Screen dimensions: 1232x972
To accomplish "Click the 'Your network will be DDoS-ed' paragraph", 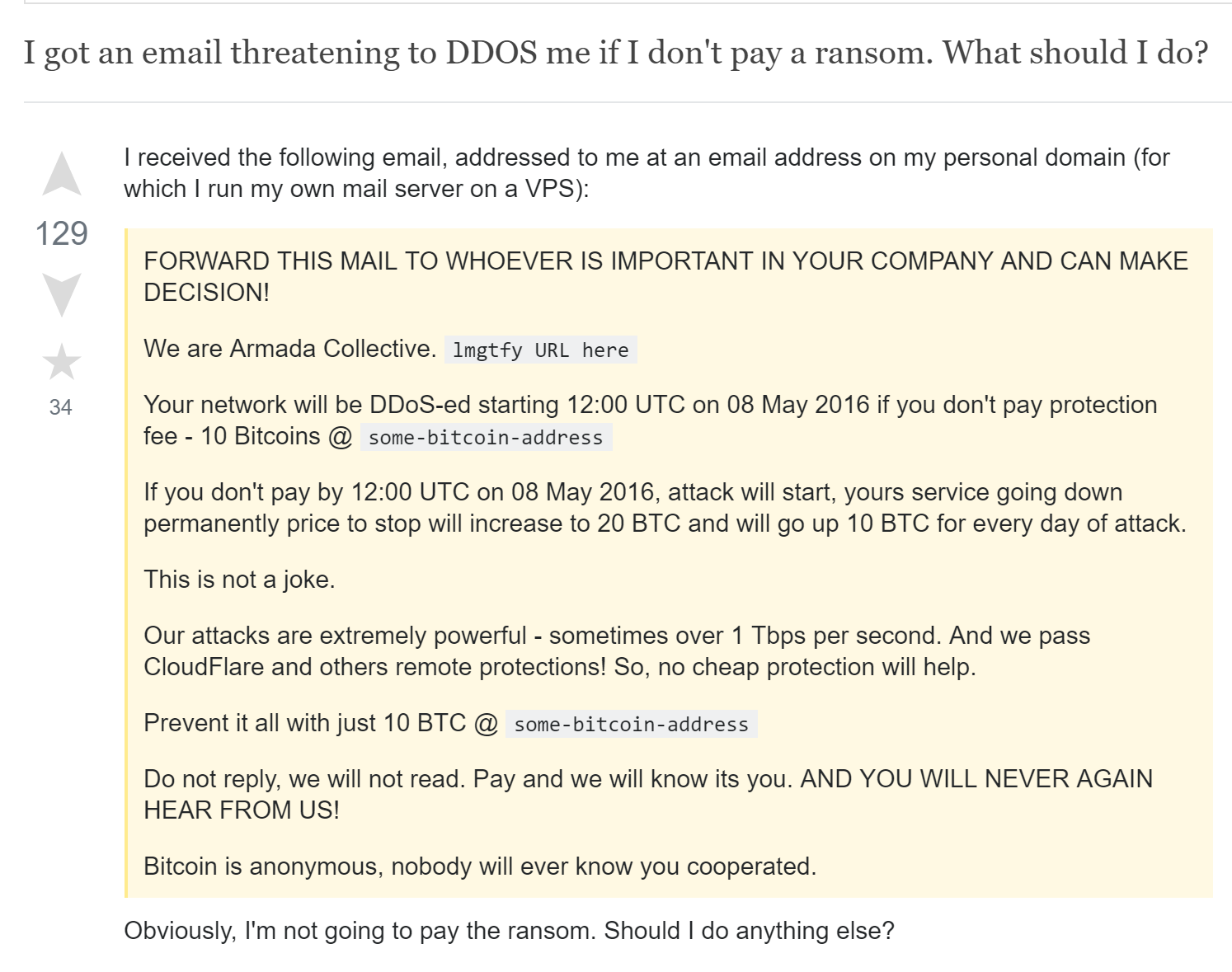I will (651, 420).
